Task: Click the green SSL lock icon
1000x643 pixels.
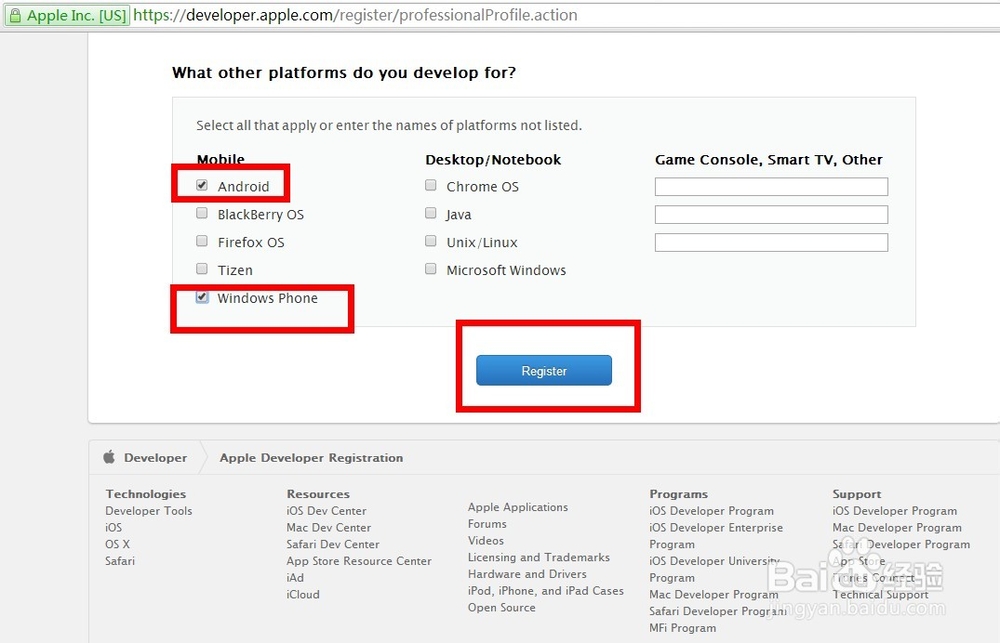Action: pyautogui.click(x=15, y=16)
